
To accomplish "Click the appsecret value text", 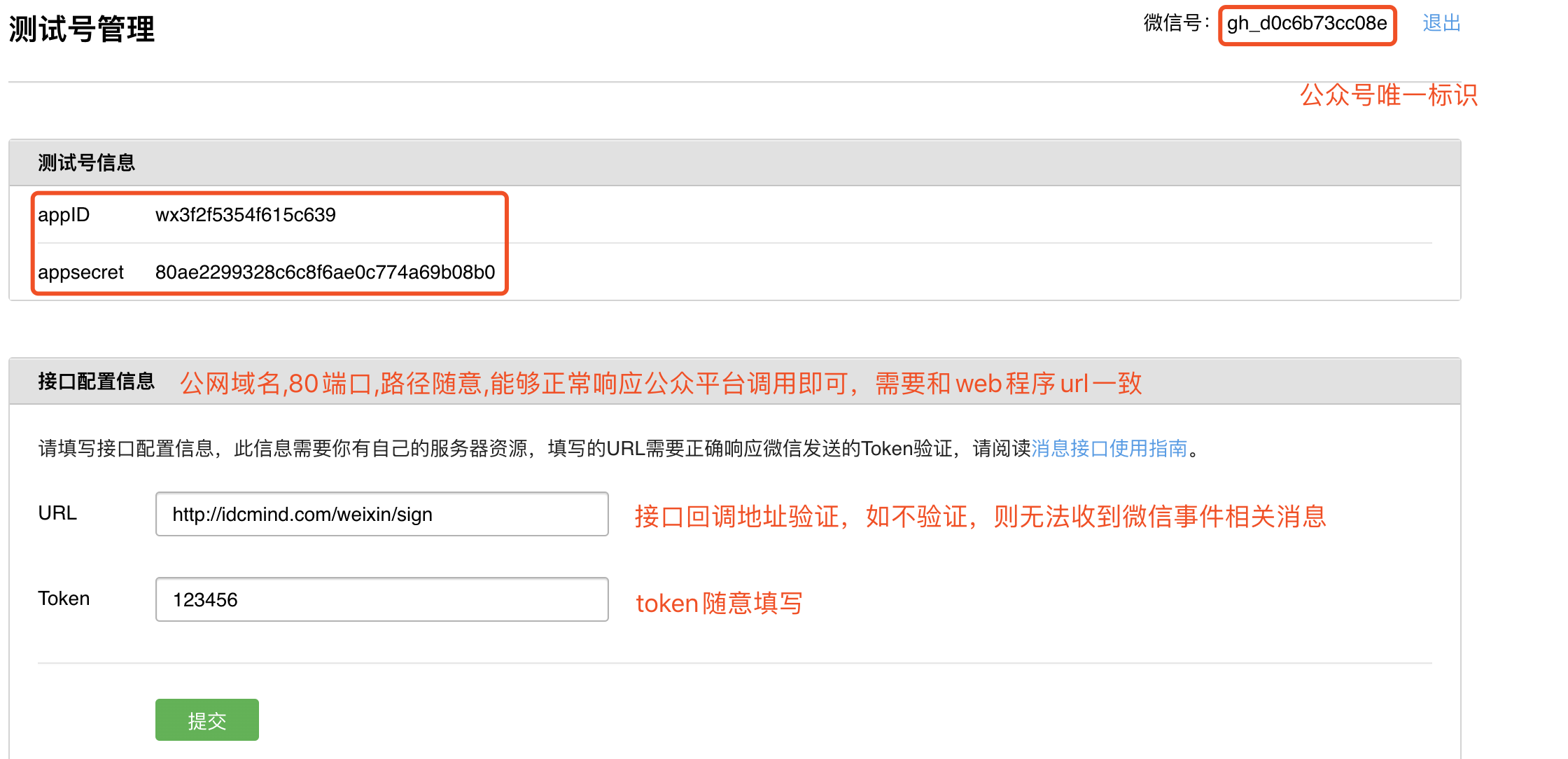I will point(325,272).
